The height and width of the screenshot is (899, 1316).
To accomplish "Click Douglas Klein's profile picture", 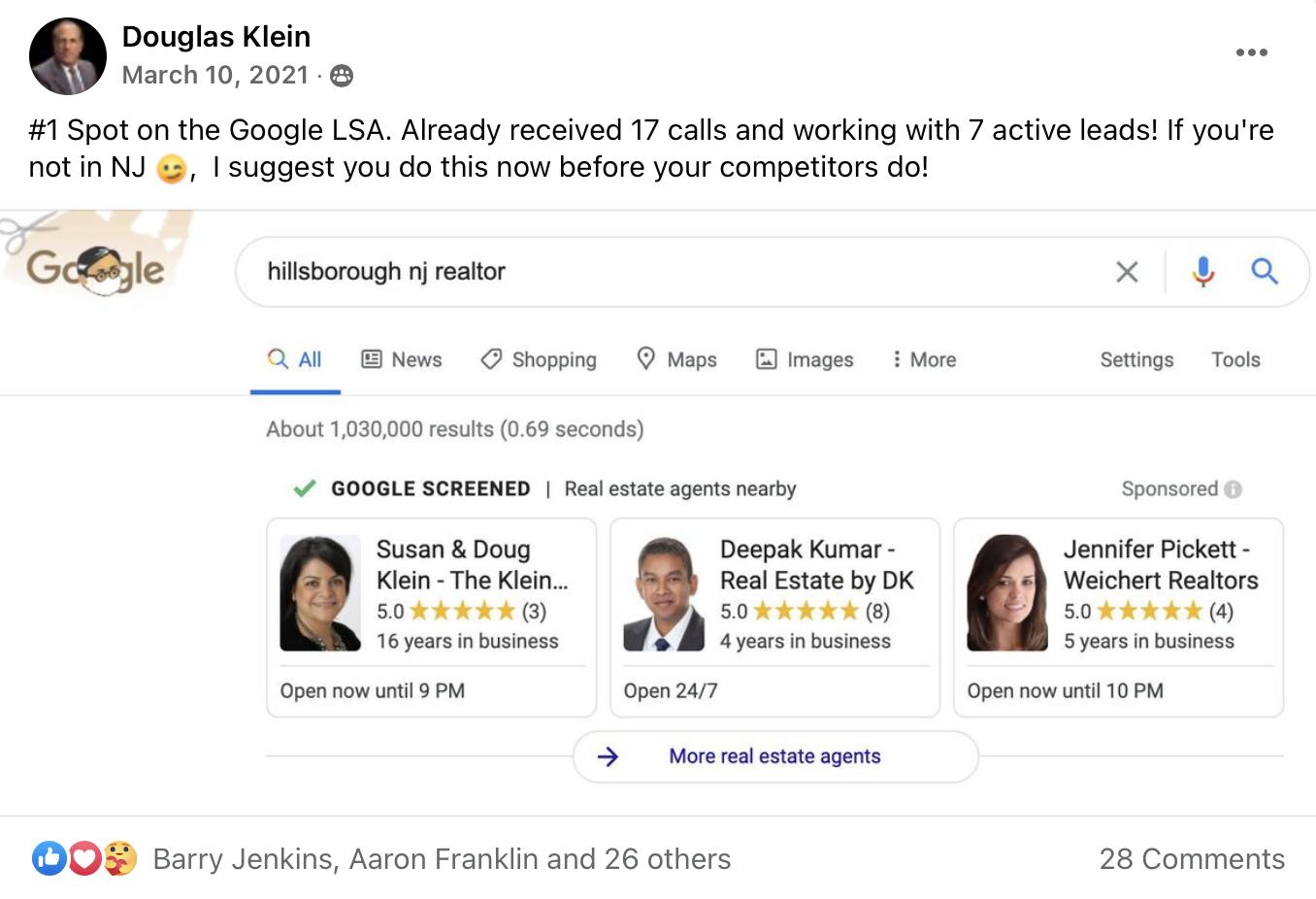I will 68,56.
